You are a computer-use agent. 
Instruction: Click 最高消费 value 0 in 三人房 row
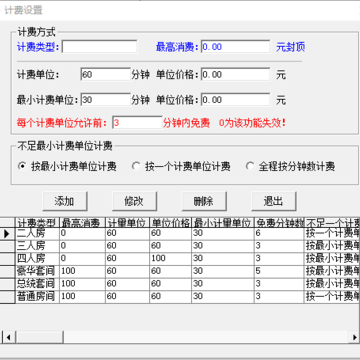(82, 246)
